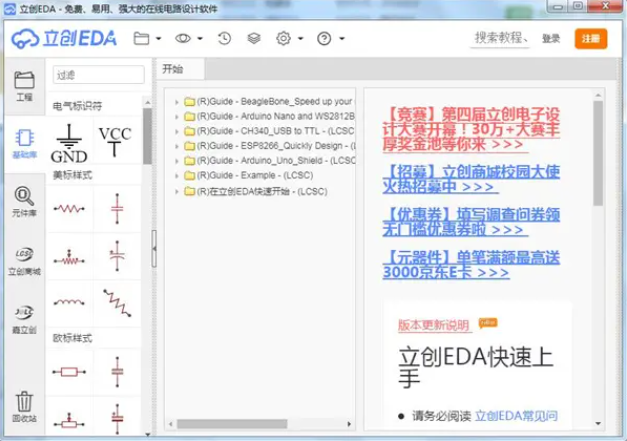
Task: Switch to the 开始 tab
Action: [x=180, y=69]
